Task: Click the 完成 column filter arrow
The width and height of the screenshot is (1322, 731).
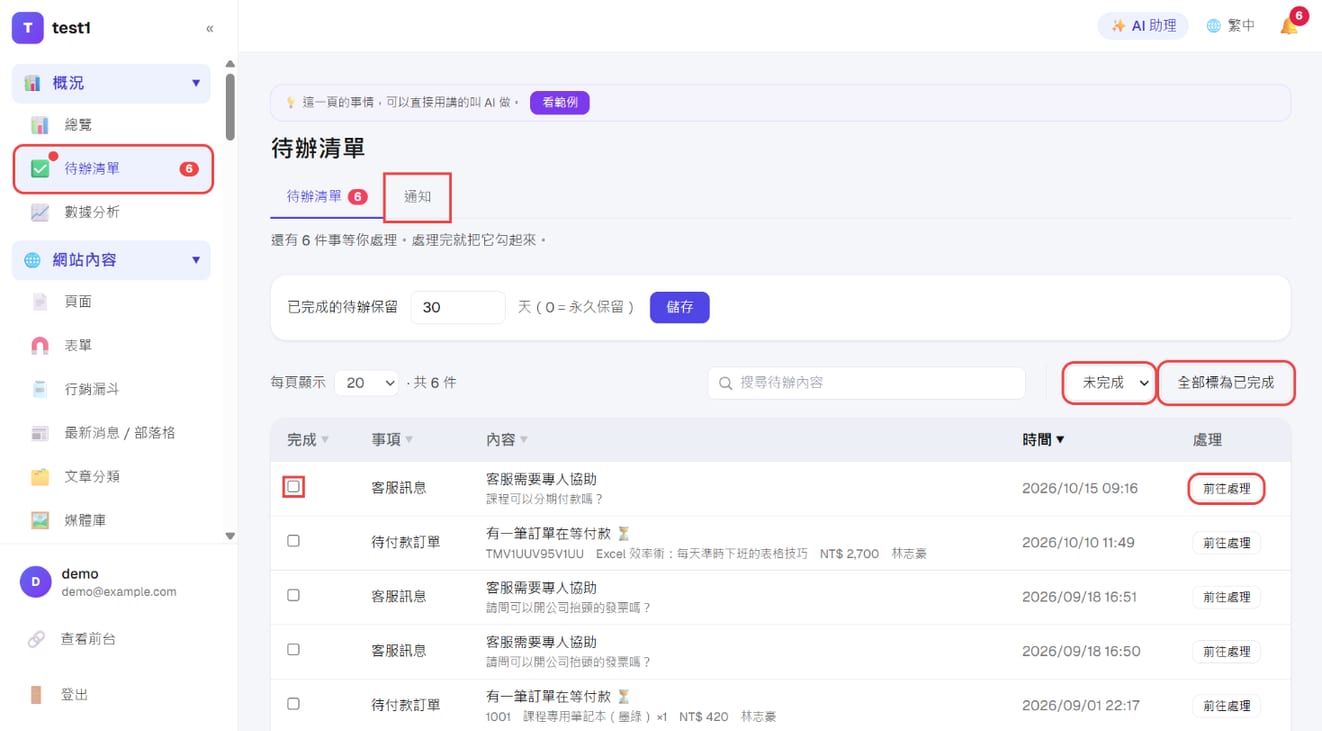Action: click(325, 441)
